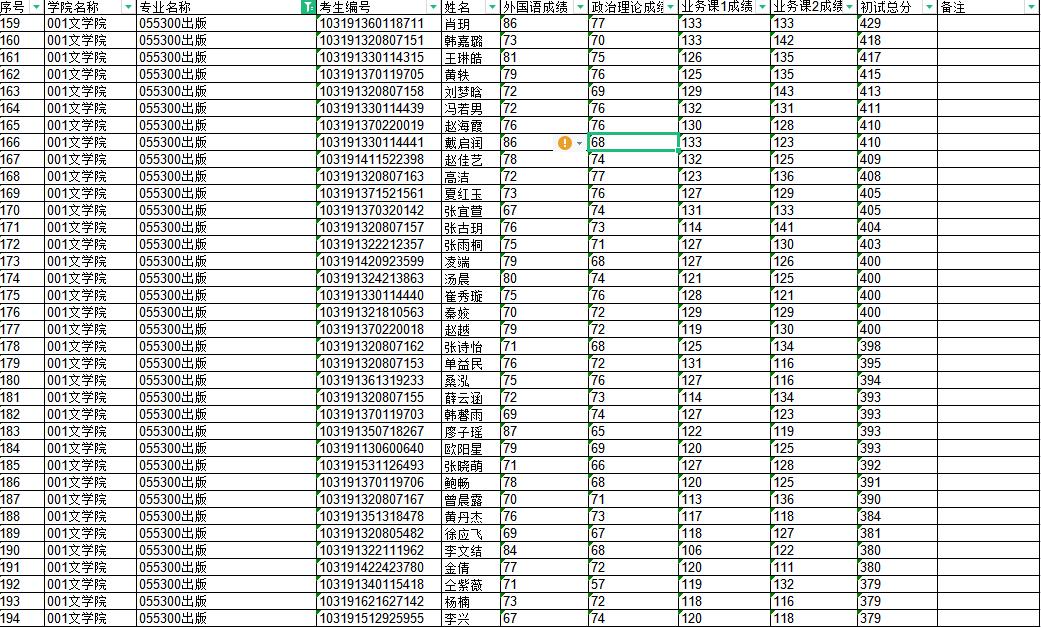This screenshot has height=627, width=1041.
Task: Select exam number 10319136131923​3
Action: (379, 381)
